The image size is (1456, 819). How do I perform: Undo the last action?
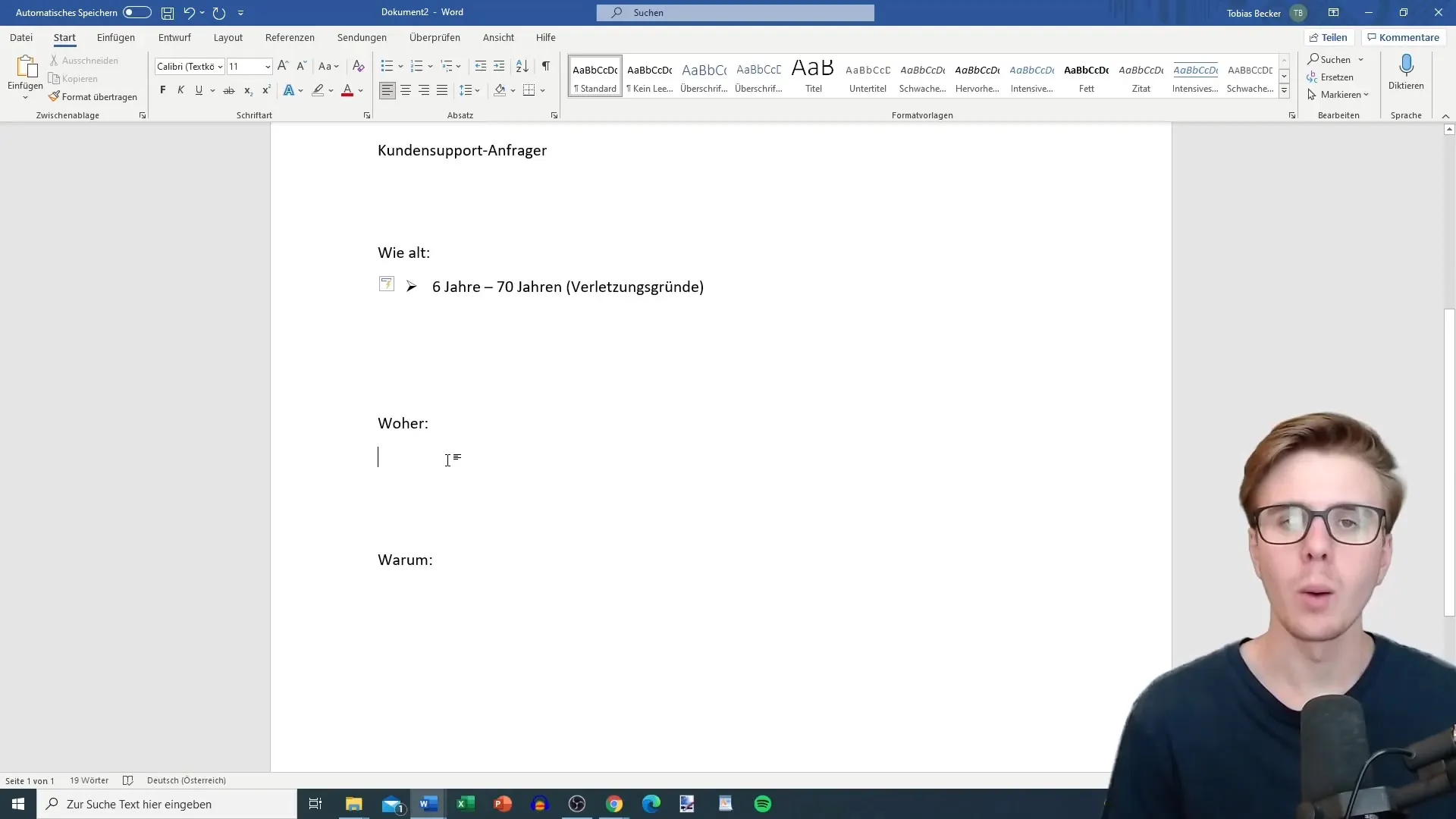189,13
